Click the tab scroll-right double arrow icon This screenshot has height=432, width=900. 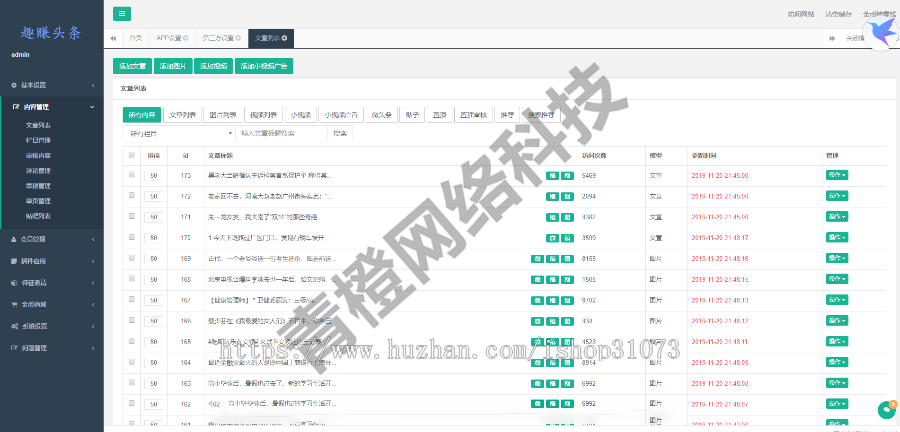click(833, 38)
